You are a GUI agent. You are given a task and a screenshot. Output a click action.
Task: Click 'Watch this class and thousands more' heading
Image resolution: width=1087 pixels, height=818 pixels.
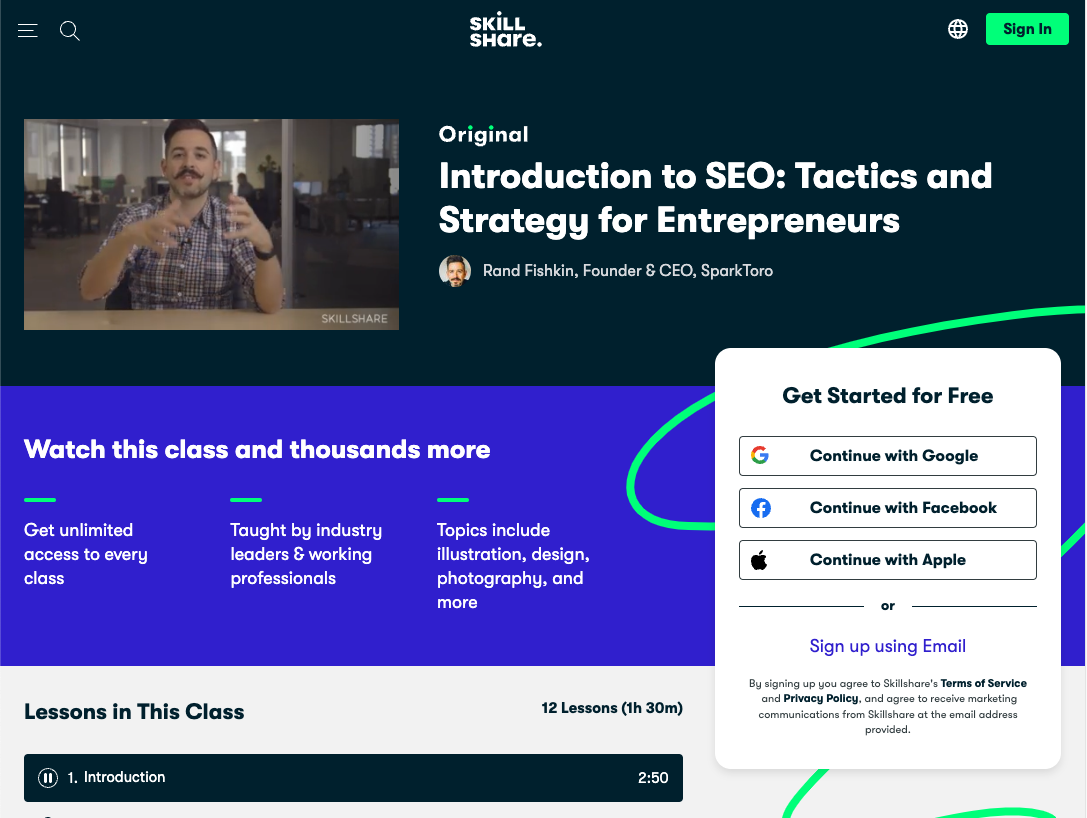257,449
